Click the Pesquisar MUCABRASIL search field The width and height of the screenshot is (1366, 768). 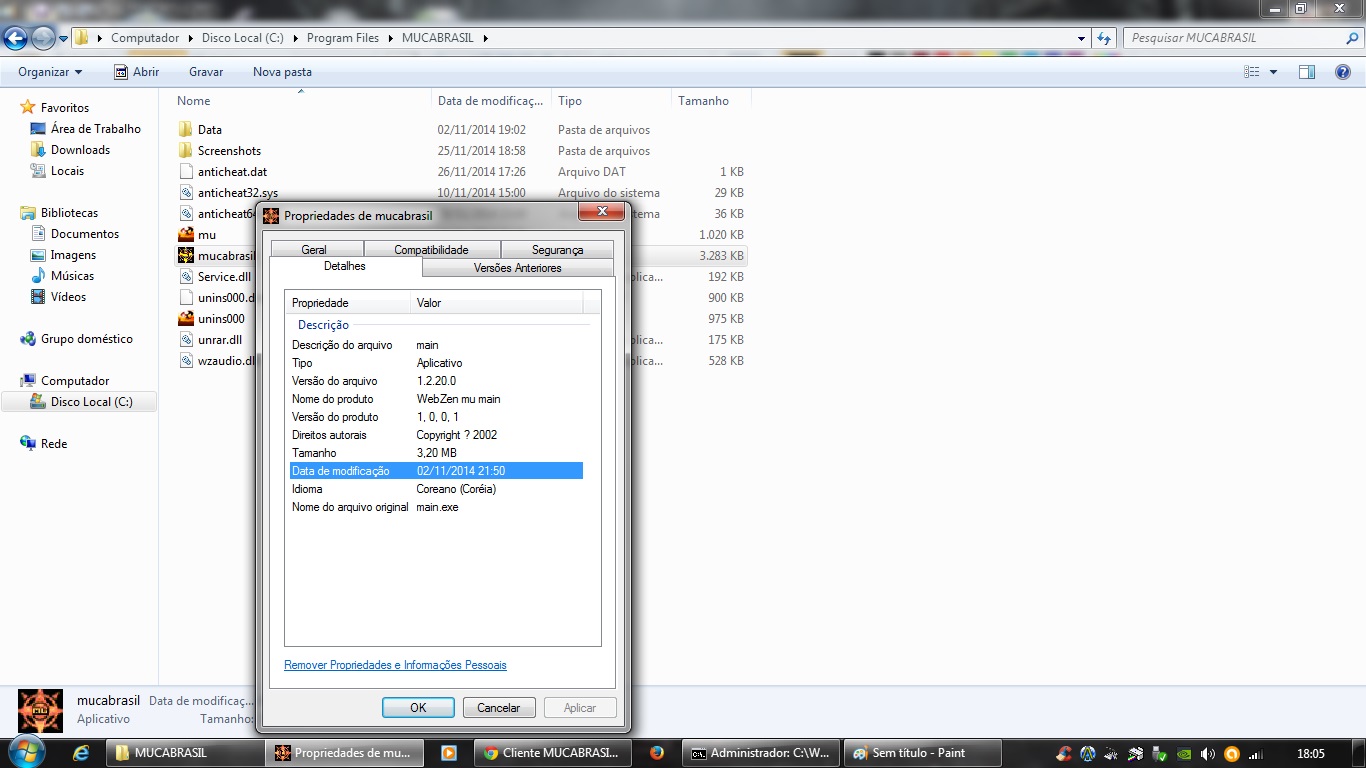[x=1235, y=38]
